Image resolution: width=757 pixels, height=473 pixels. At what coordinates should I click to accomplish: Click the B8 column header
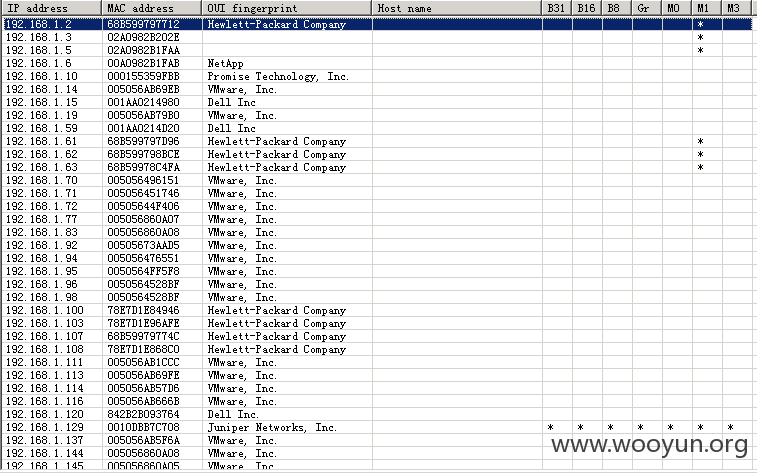pyautogui.click(x=617, y=8)
